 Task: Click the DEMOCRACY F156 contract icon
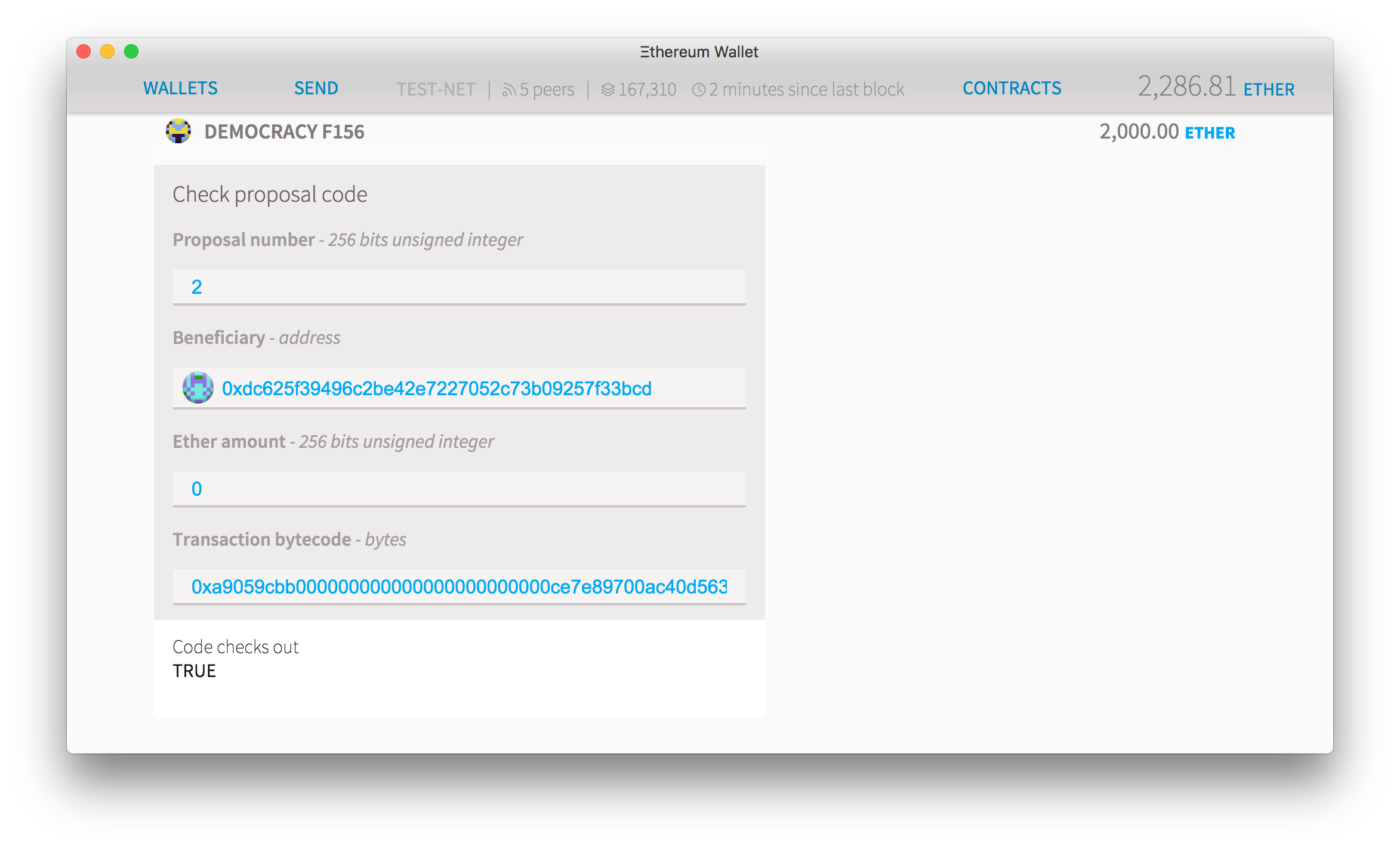(x=178, y=131)
